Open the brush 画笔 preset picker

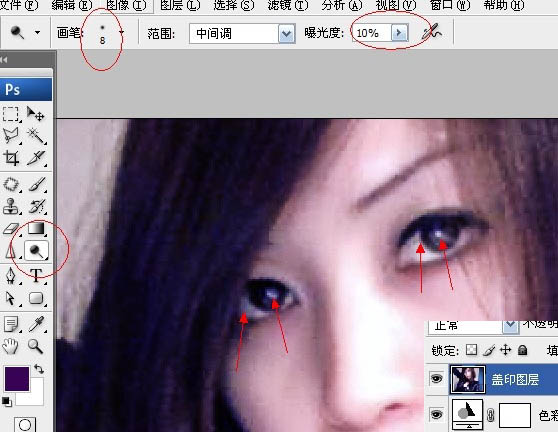[122, 32]
